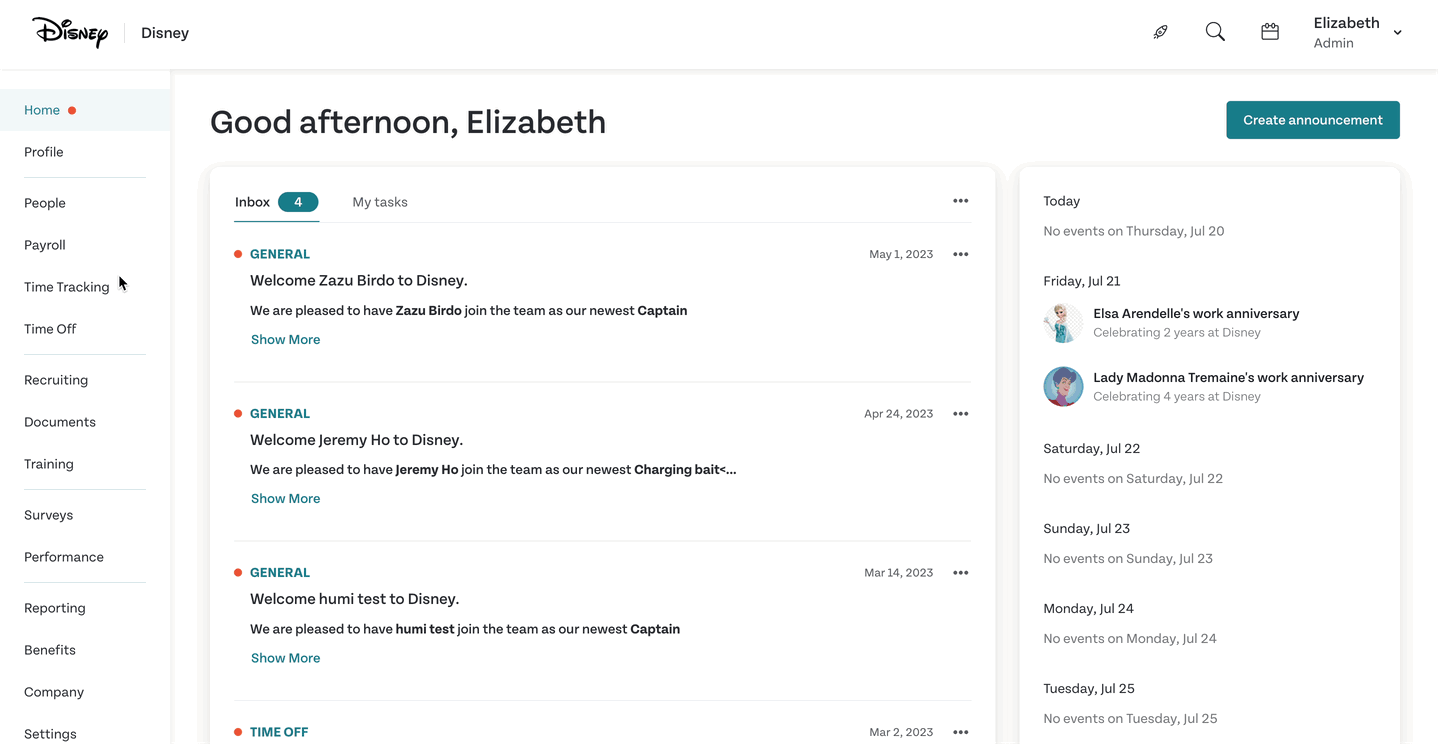Click the Create announcement button

click(1312, 120)
